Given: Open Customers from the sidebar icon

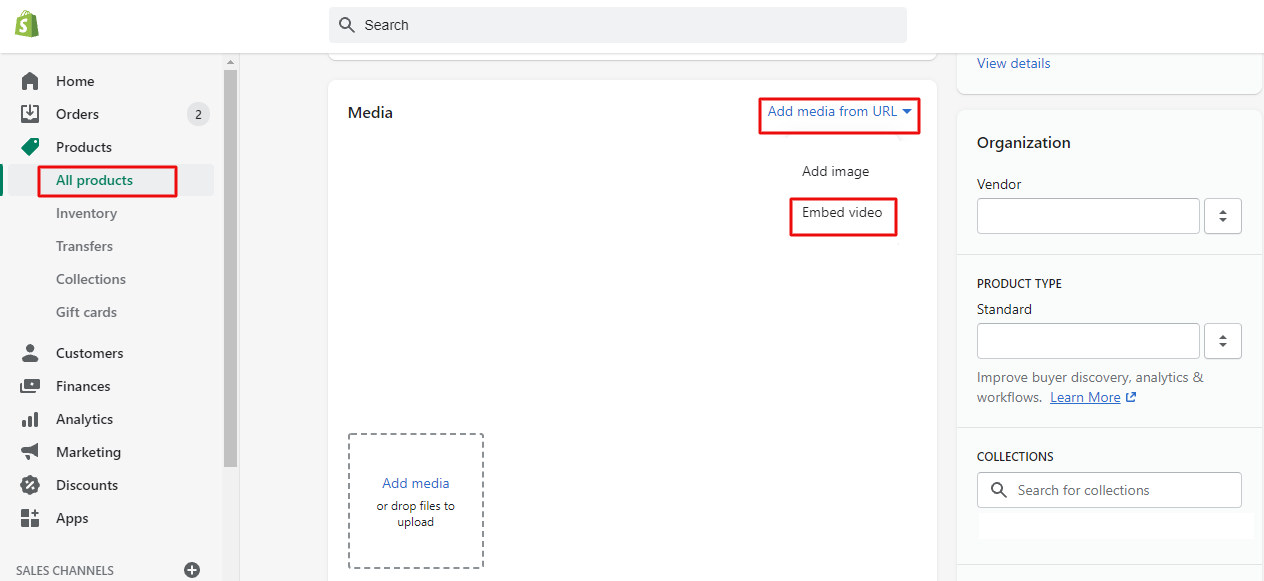Looking at the screenshot, I should 30,352.
